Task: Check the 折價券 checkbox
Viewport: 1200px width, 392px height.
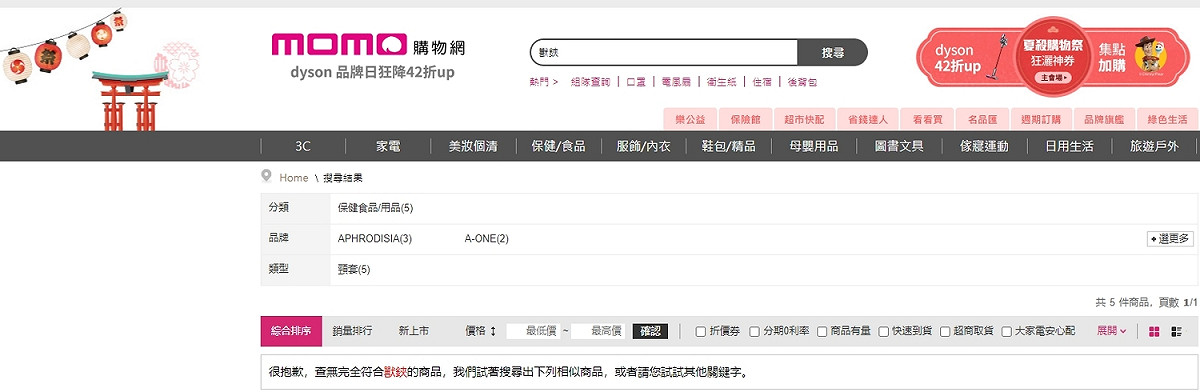Action: [x=700, y=331]
